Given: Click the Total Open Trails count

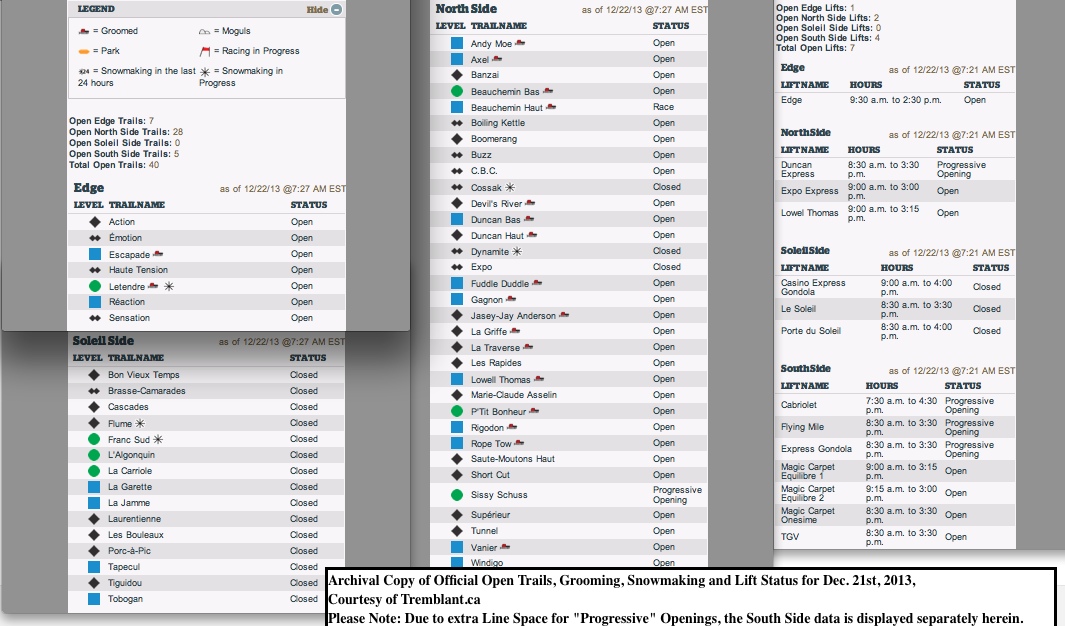Looking at the screenshot, I should (x=154, y=165).
